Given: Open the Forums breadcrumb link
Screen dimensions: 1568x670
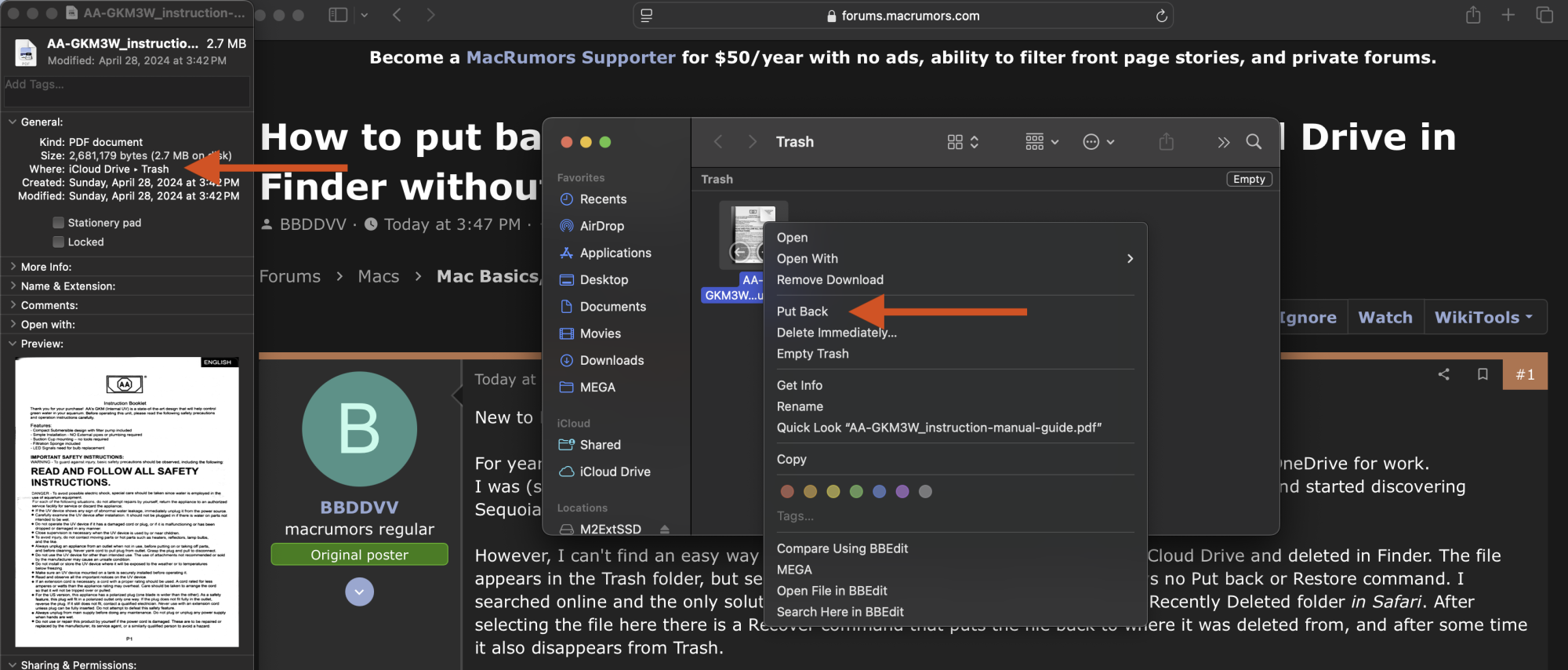Looking at the screenshot, I should (290, 276).
